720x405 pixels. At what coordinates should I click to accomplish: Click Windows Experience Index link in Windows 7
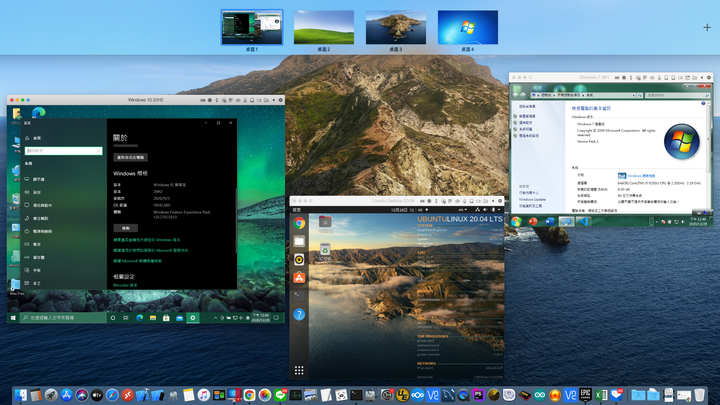coord(641,176)
